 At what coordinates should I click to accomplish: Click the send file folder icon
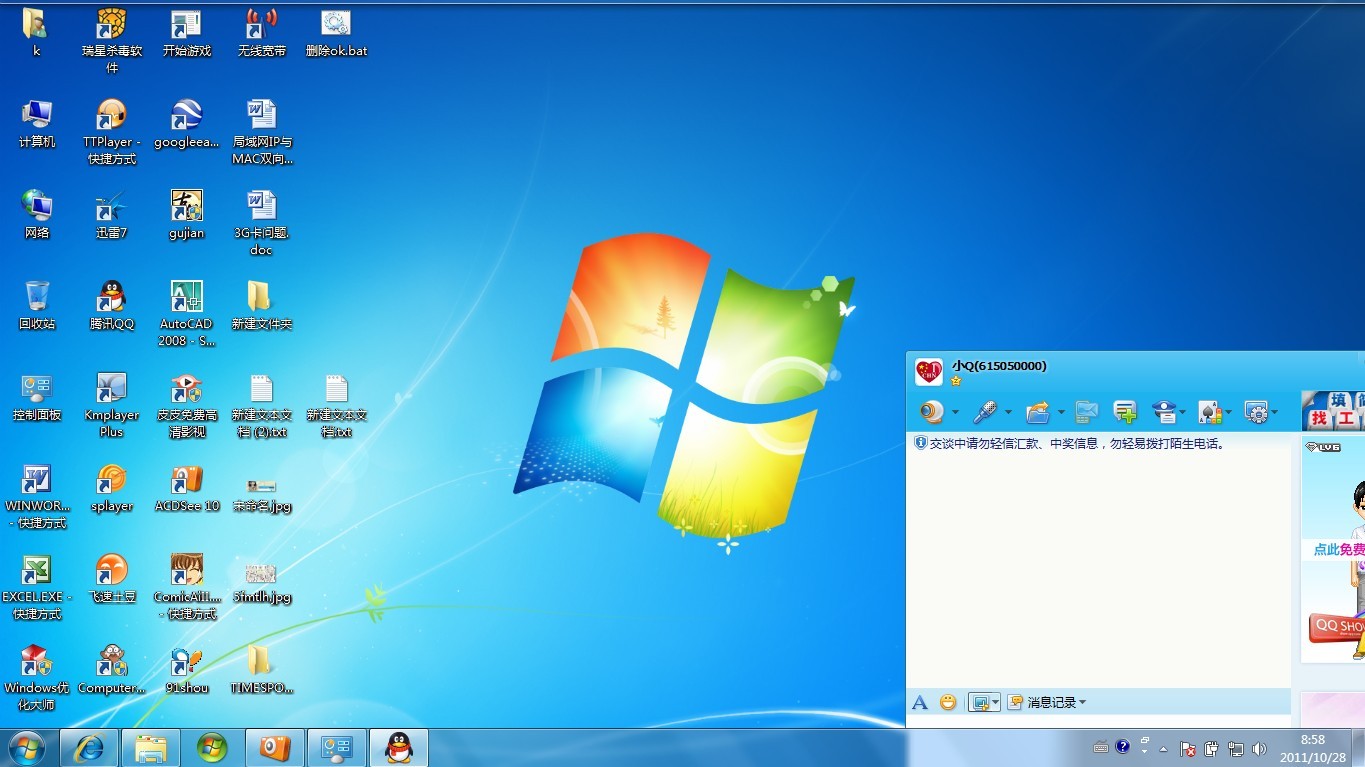point(1038,412)
